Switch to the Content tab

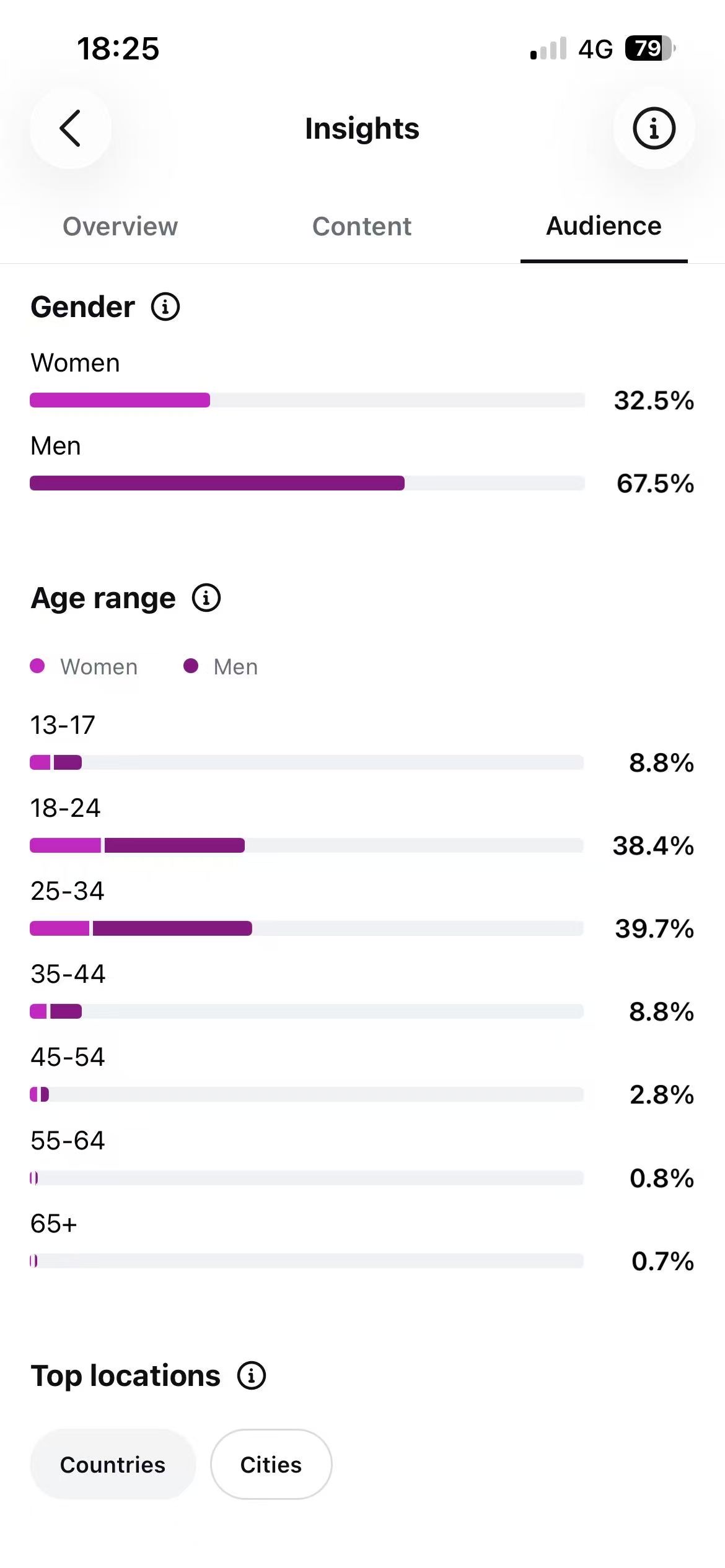point(362,226)
